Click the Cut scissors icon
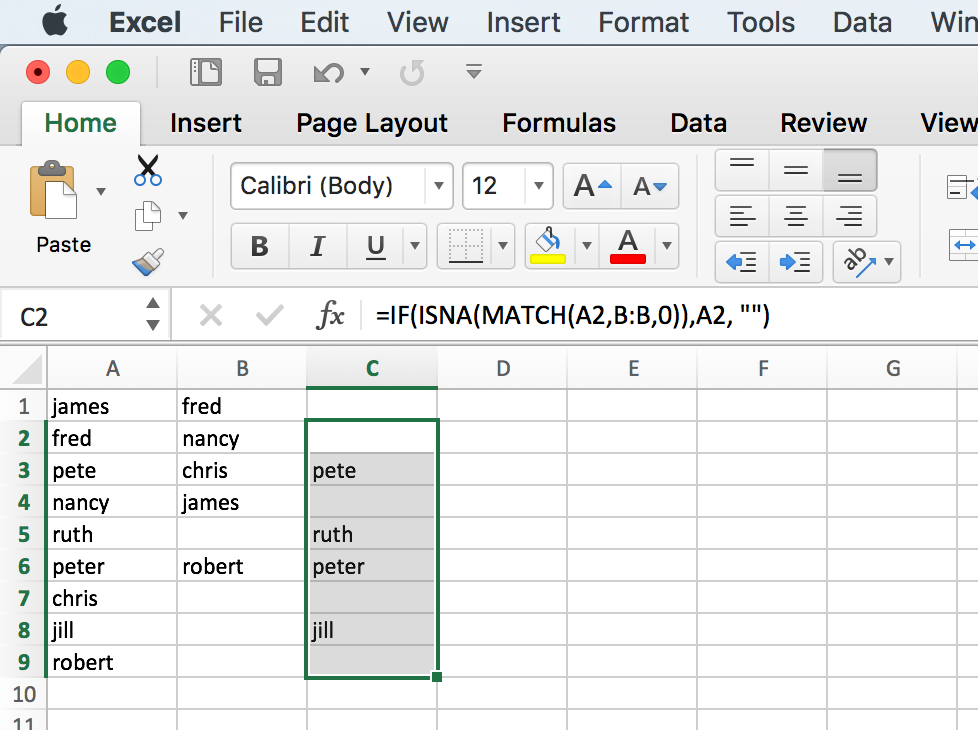Viewport: 978px width, 730px height. click(148, 171)
